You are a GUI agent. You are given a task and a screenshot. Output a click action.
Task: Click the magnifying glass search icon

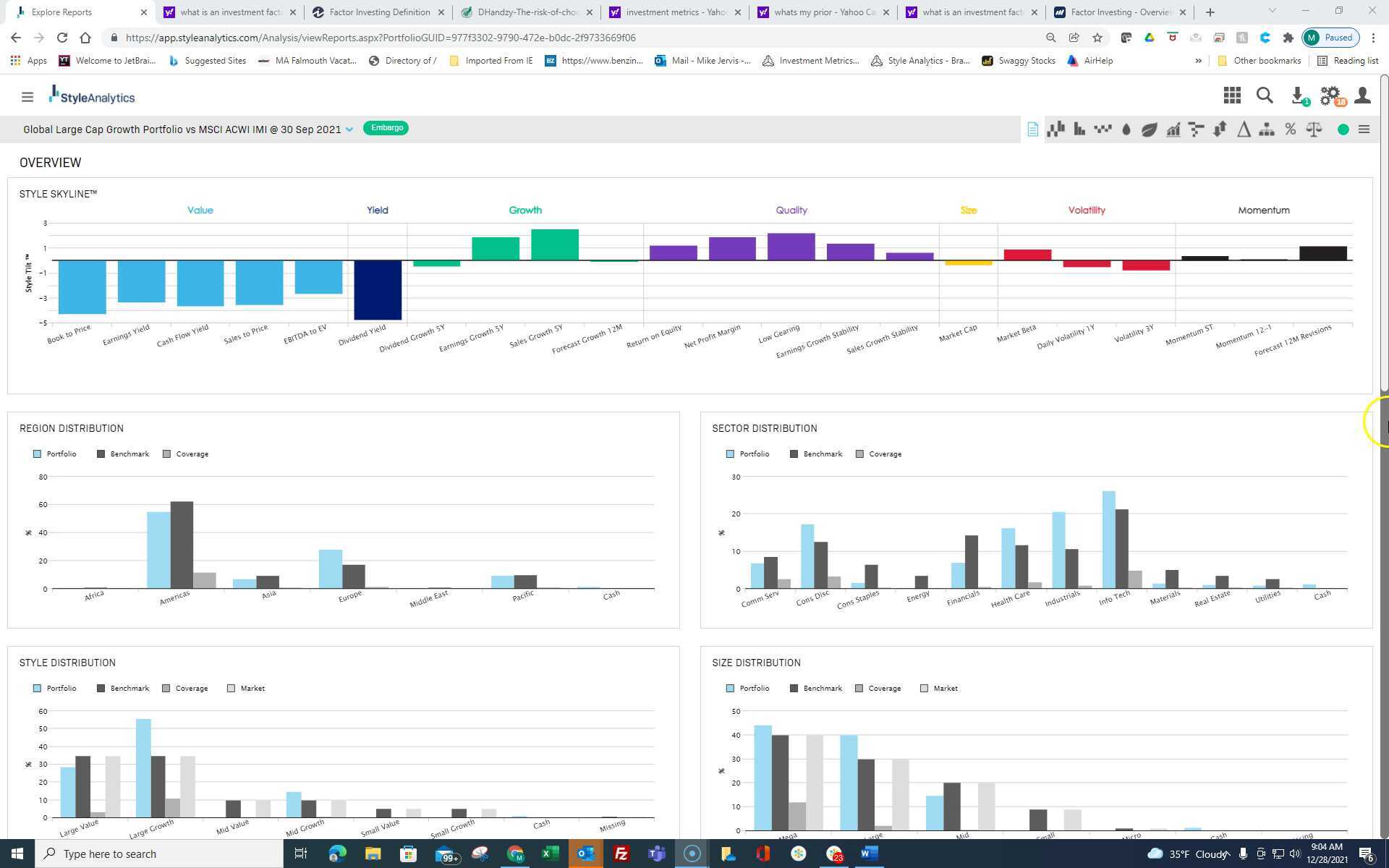point(1265,95)
